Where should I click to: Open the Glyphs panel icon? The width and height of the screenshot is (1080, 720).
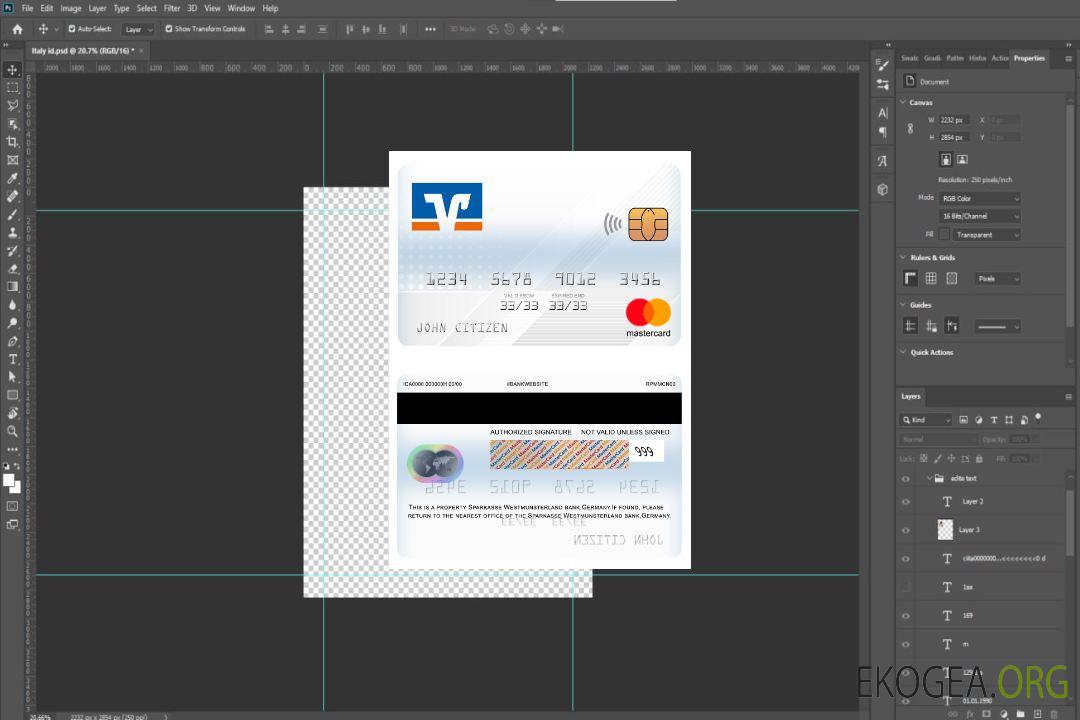[x=883, y=161]
